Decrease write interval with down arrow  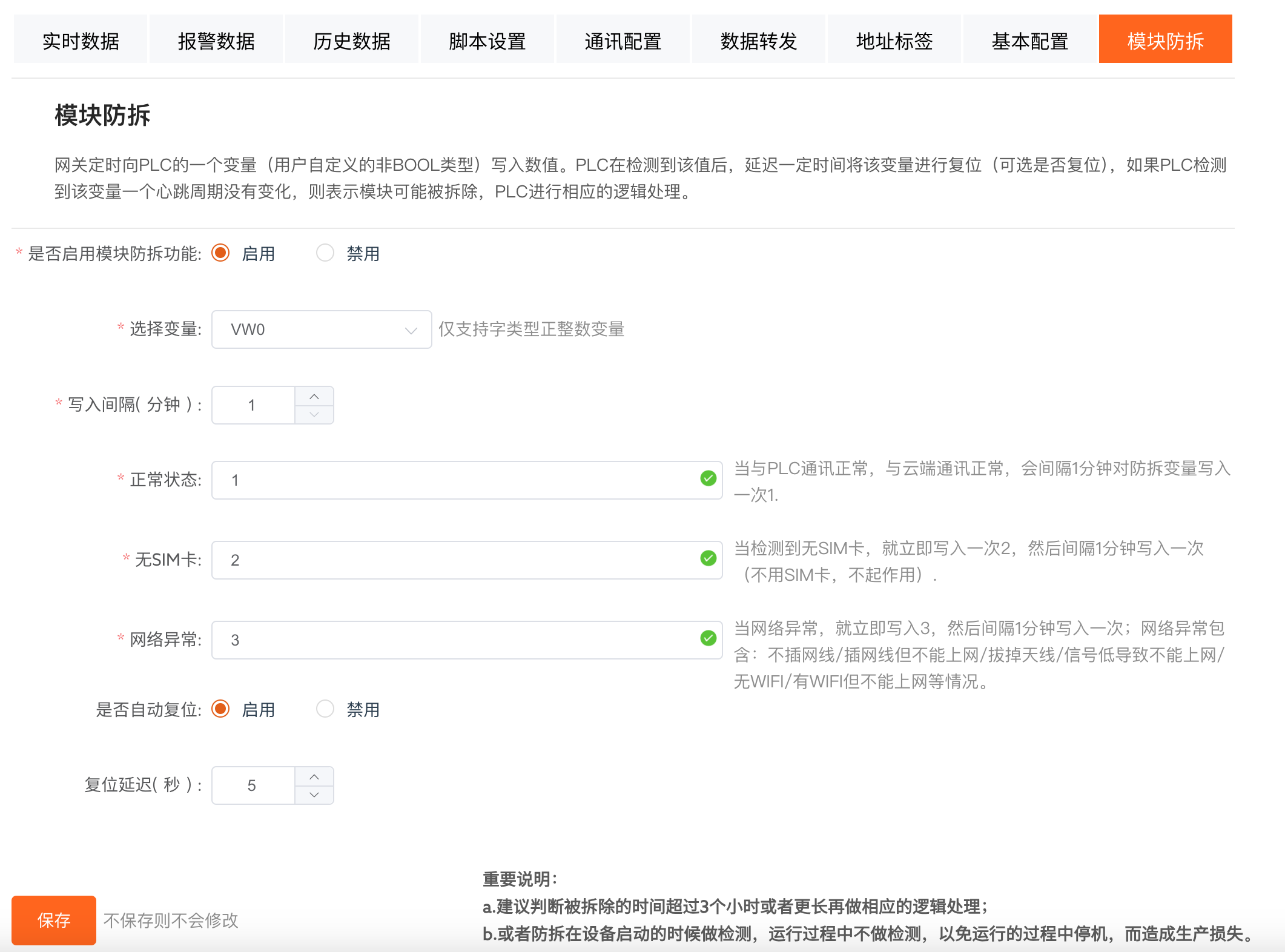click(314, 414)
